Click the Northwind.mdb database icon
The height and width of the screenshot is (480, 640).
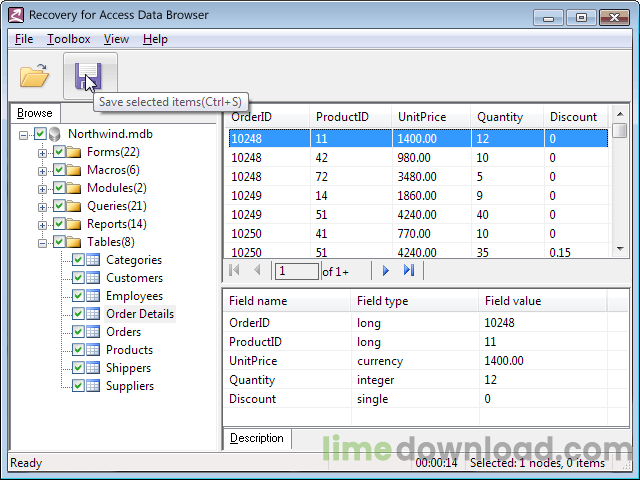pyautogui.click(x=54, y=134)
